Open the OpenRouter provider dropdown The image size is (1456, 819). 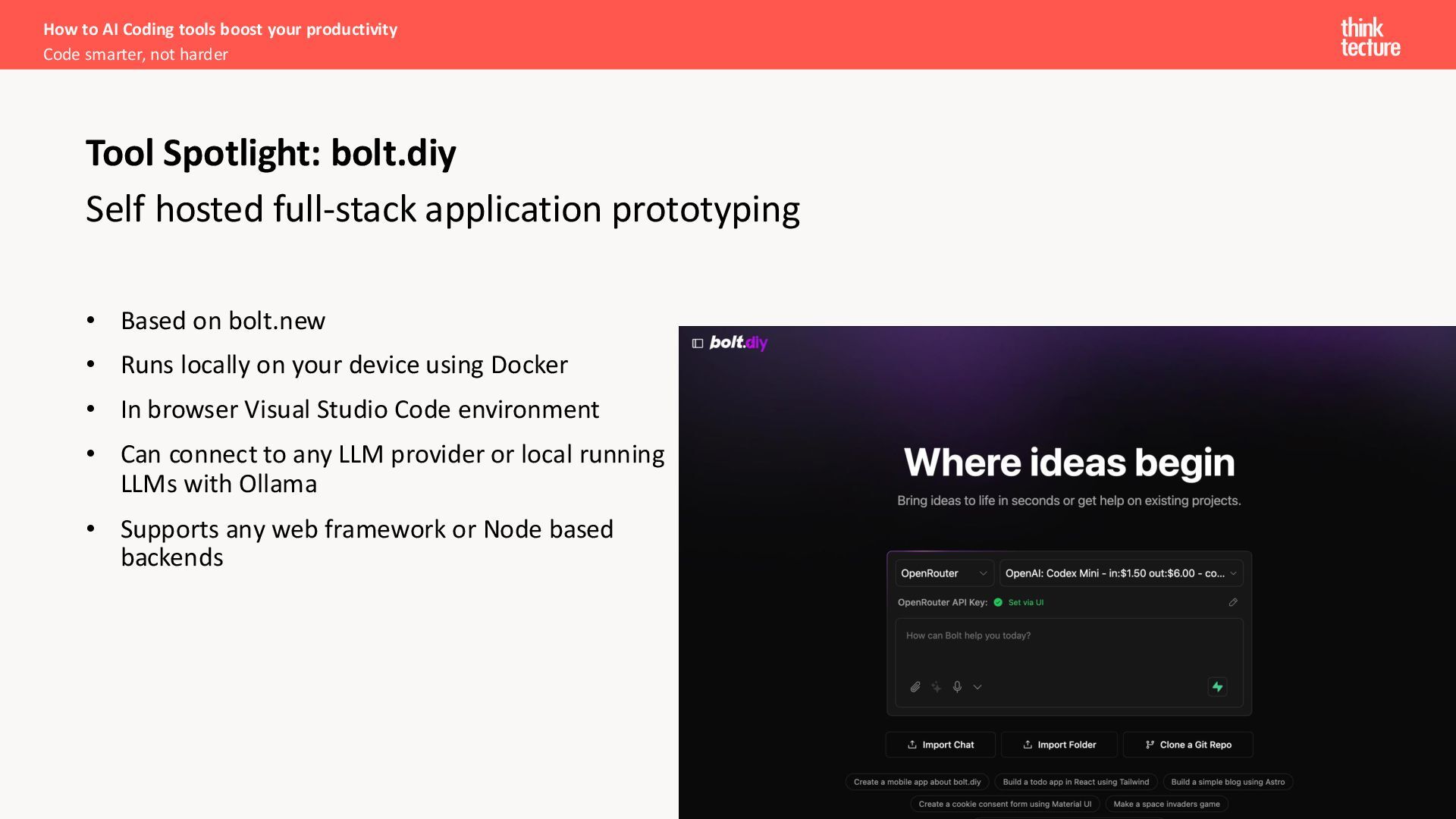(x=943, y=573)
